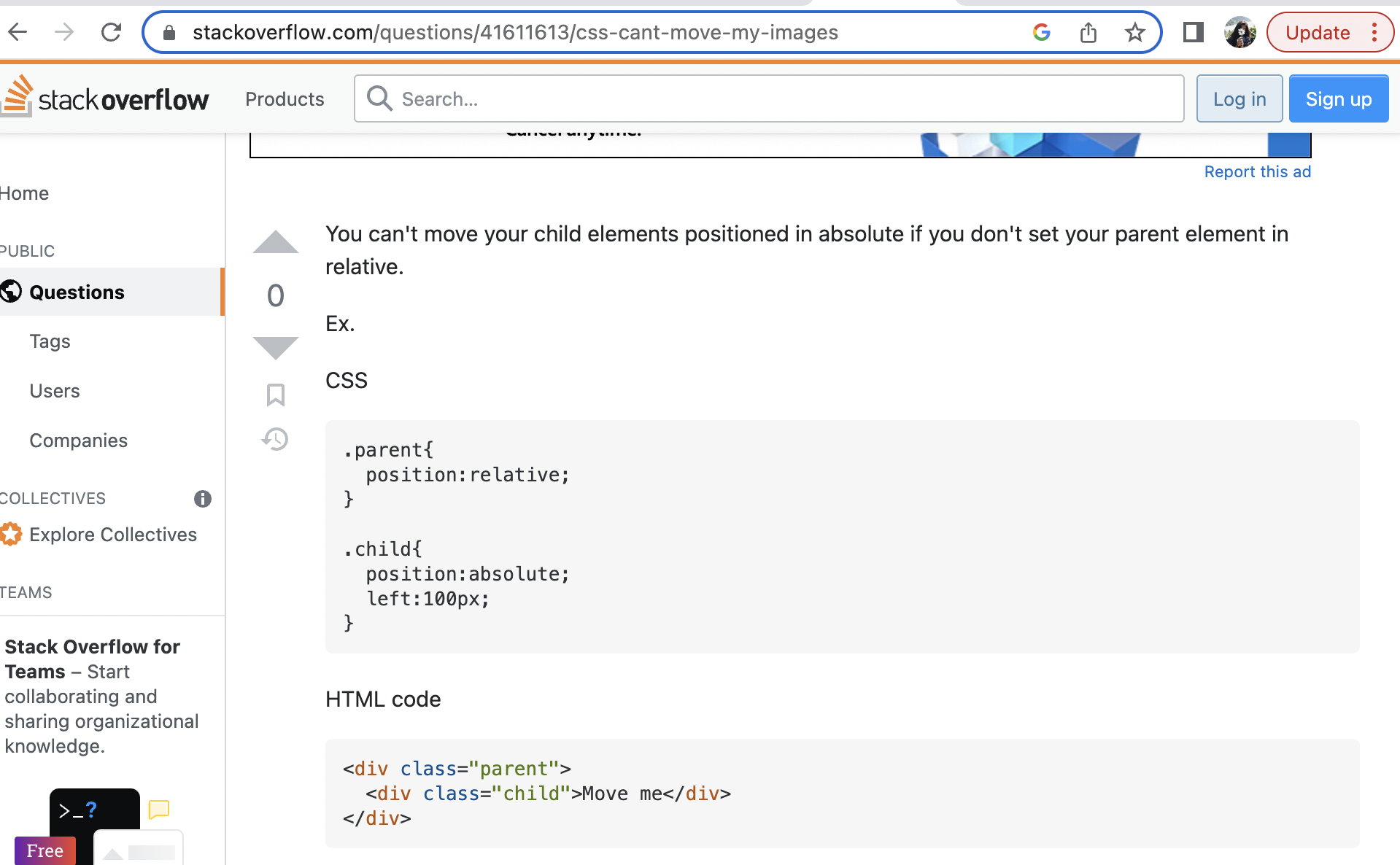The width and height of the screenshot is (1400, 865).
Task: Click the Log in button
Action: point(1239,99)
